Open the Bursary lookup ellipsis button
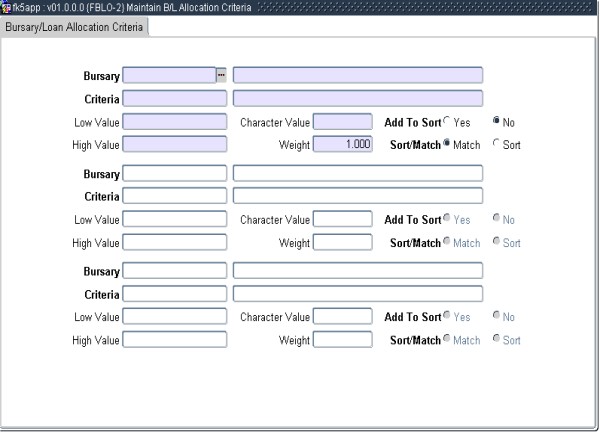Image resolution: width=600 pixels, height=433 pixels. 221,75
